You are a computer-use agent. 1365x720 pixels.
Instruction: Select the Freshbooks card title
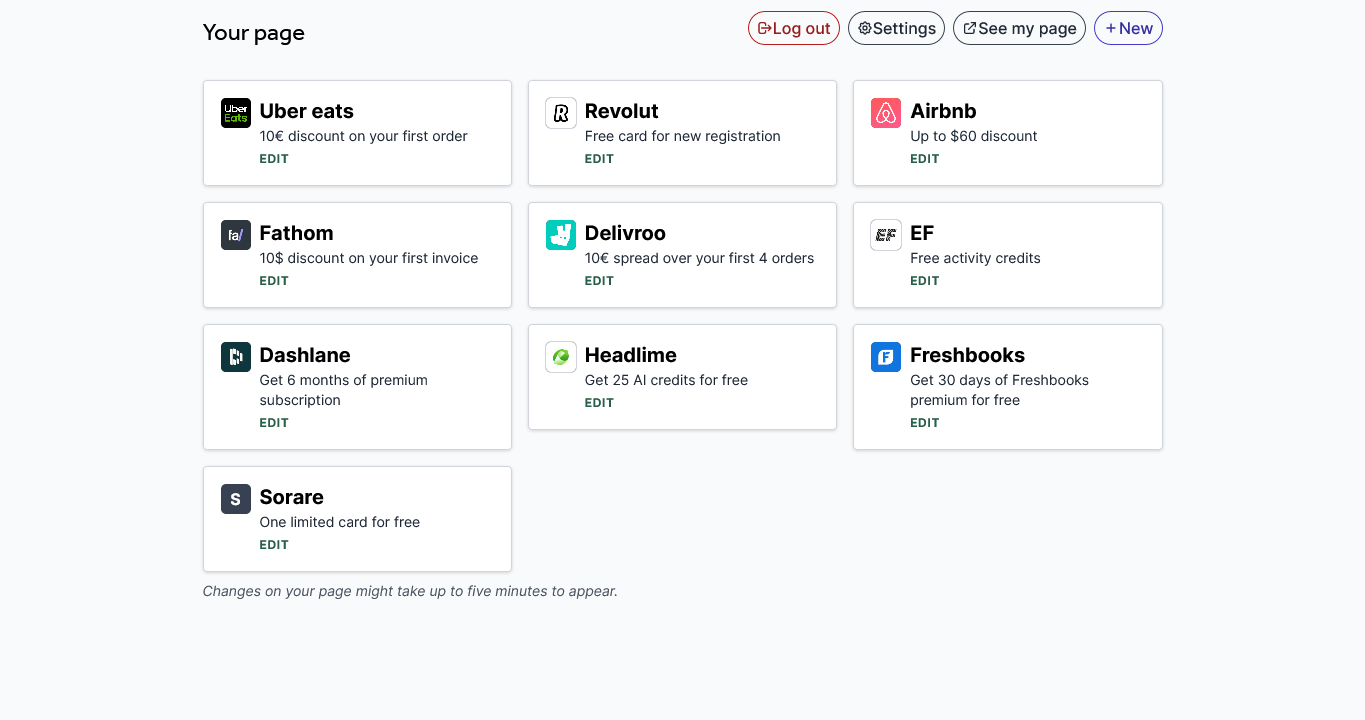tap(967, 355)
